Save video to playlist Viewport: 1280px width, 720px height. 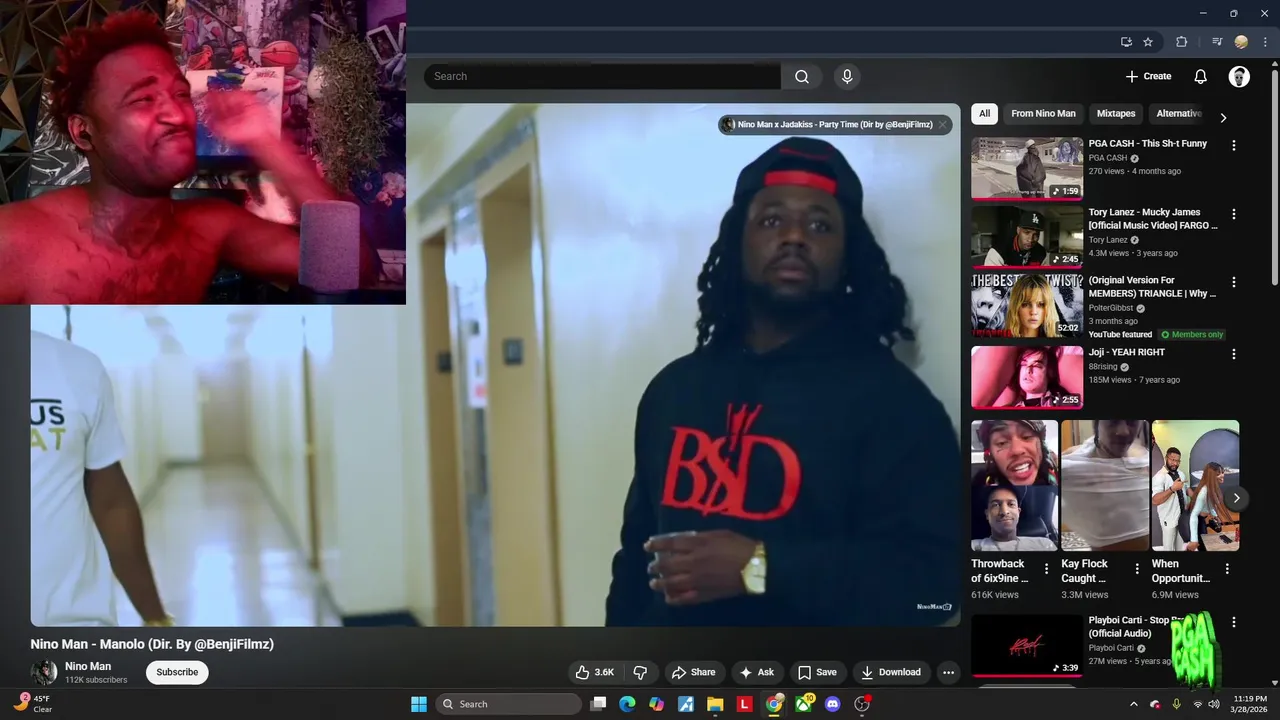pos(817,672)
